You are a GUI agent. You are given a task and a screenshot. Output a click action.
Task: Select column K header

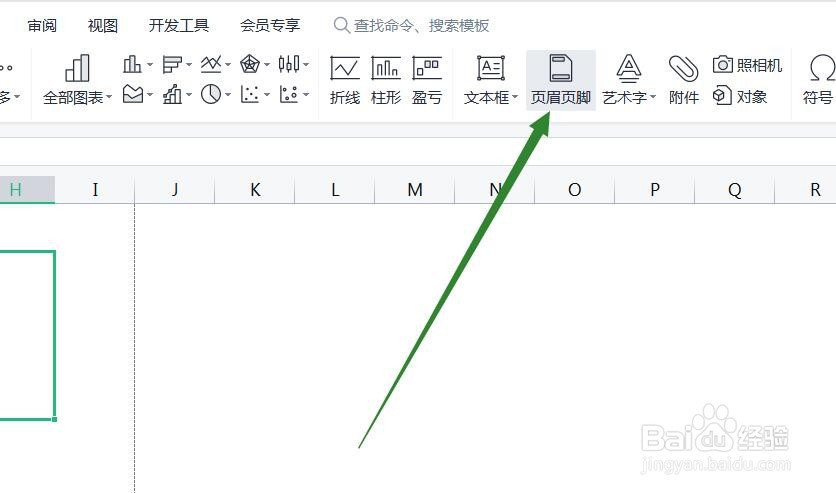coord(255,189)
